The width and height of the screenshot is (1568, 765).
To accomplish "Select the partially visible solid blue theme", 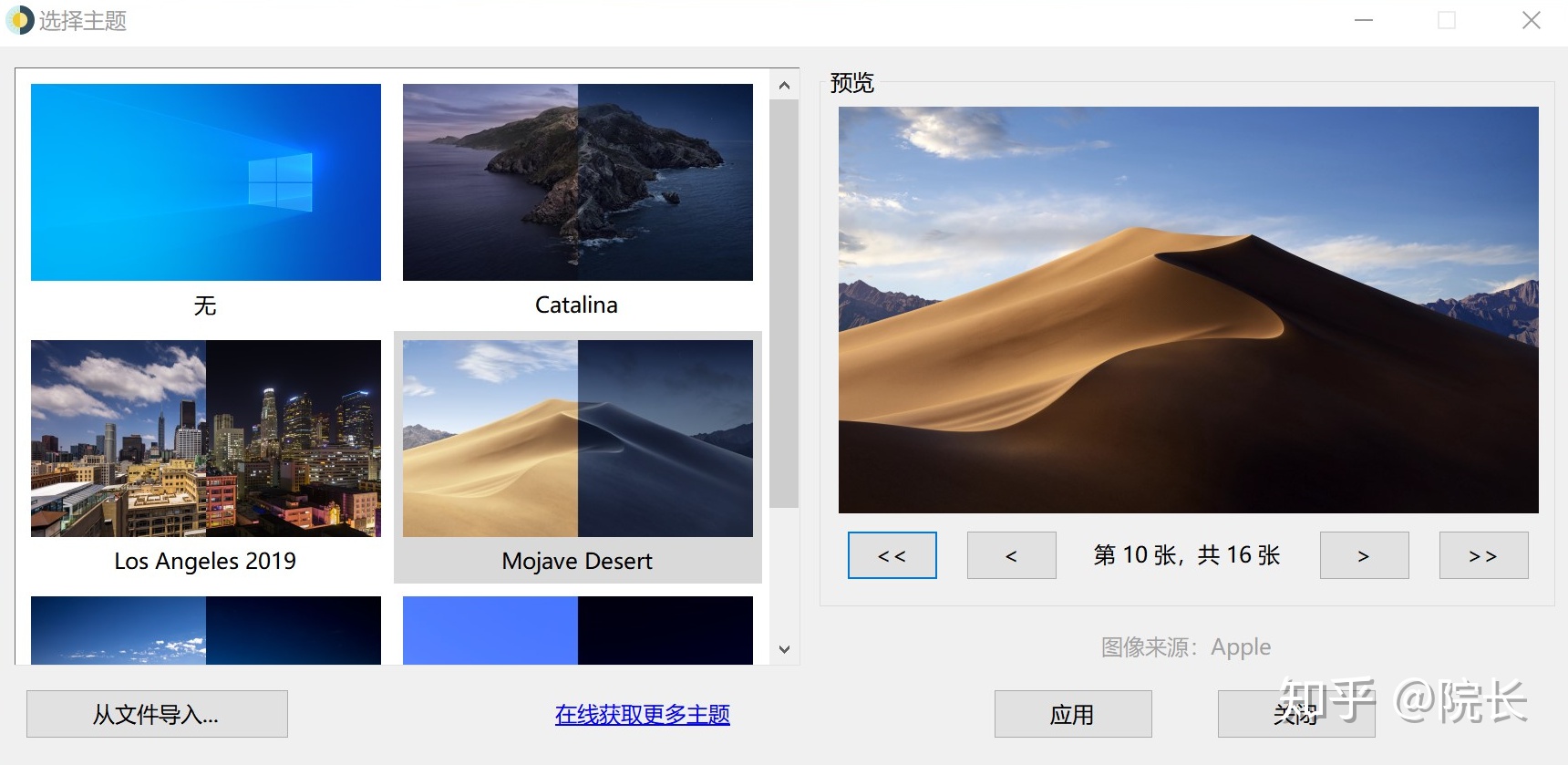I will pyautogui.click(x=577, y=630).
